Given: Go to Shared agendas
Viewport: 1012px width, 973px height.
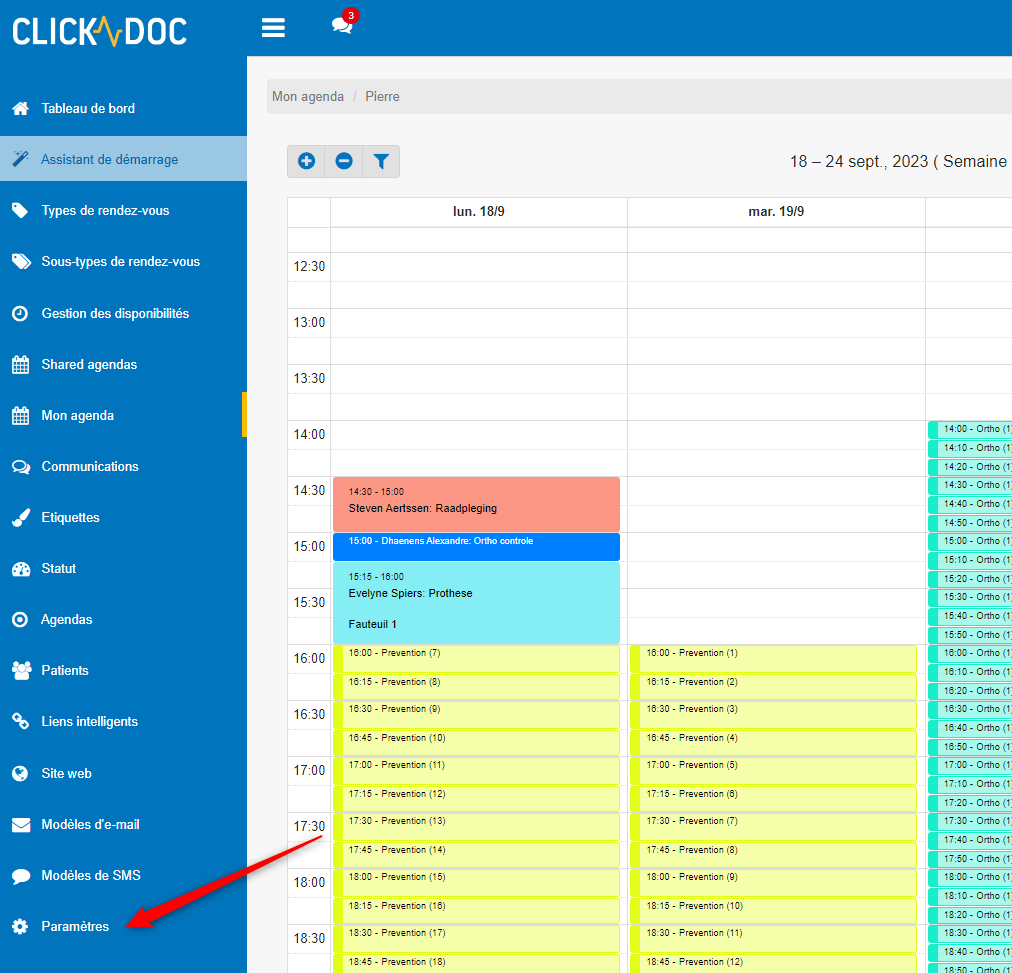Looking at the screenshot, I should click(89, 365).
